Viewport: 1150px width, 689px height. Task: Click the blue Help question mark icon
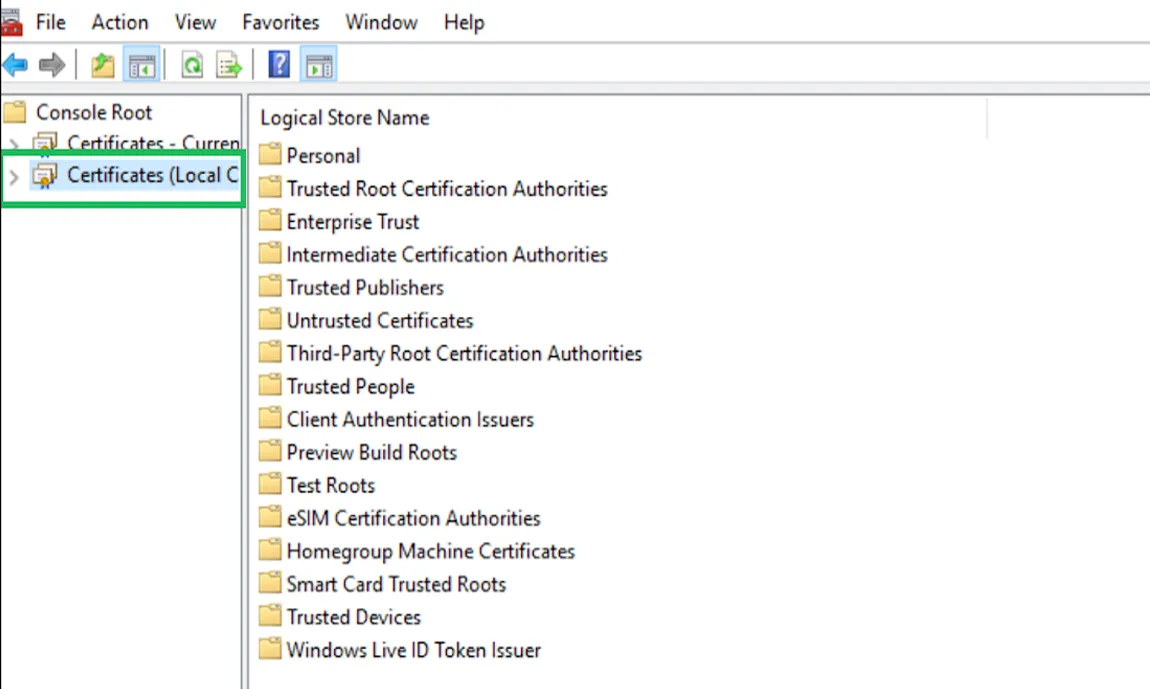[280, 66]
